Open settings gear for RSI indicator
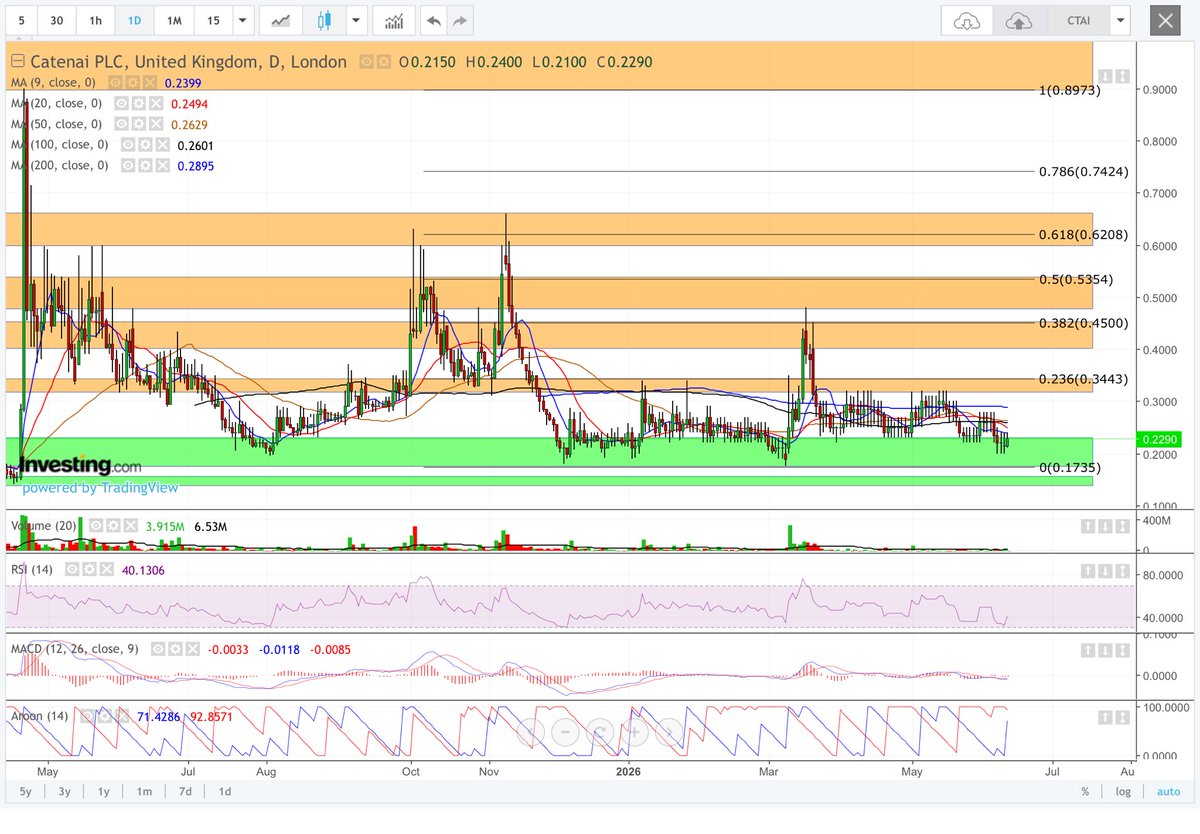The width and height of the screenshot is (1200, 834). click(x=89, y=570)
